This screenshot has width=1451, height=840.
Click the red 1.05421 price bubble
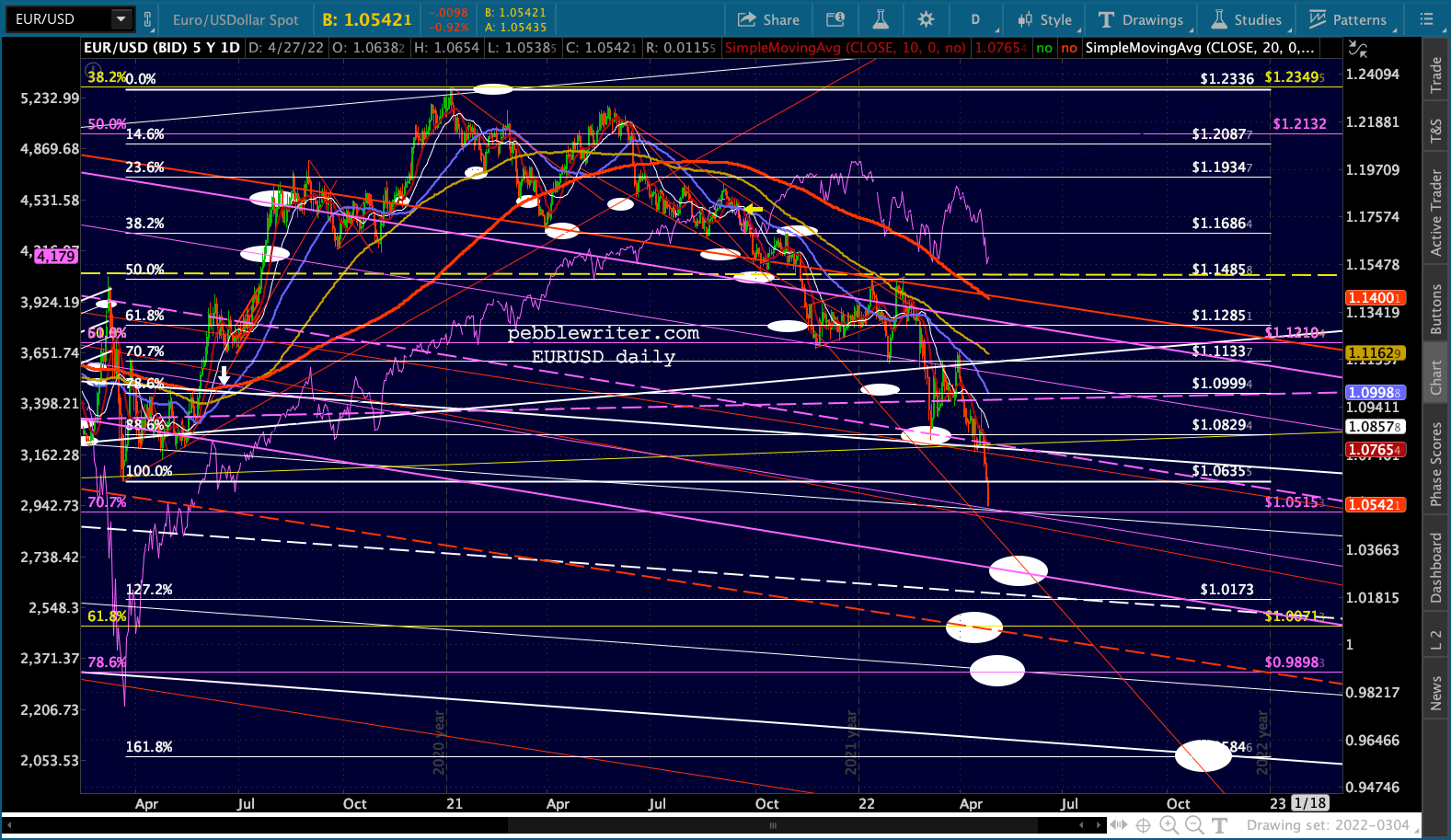coord(1375,505)
